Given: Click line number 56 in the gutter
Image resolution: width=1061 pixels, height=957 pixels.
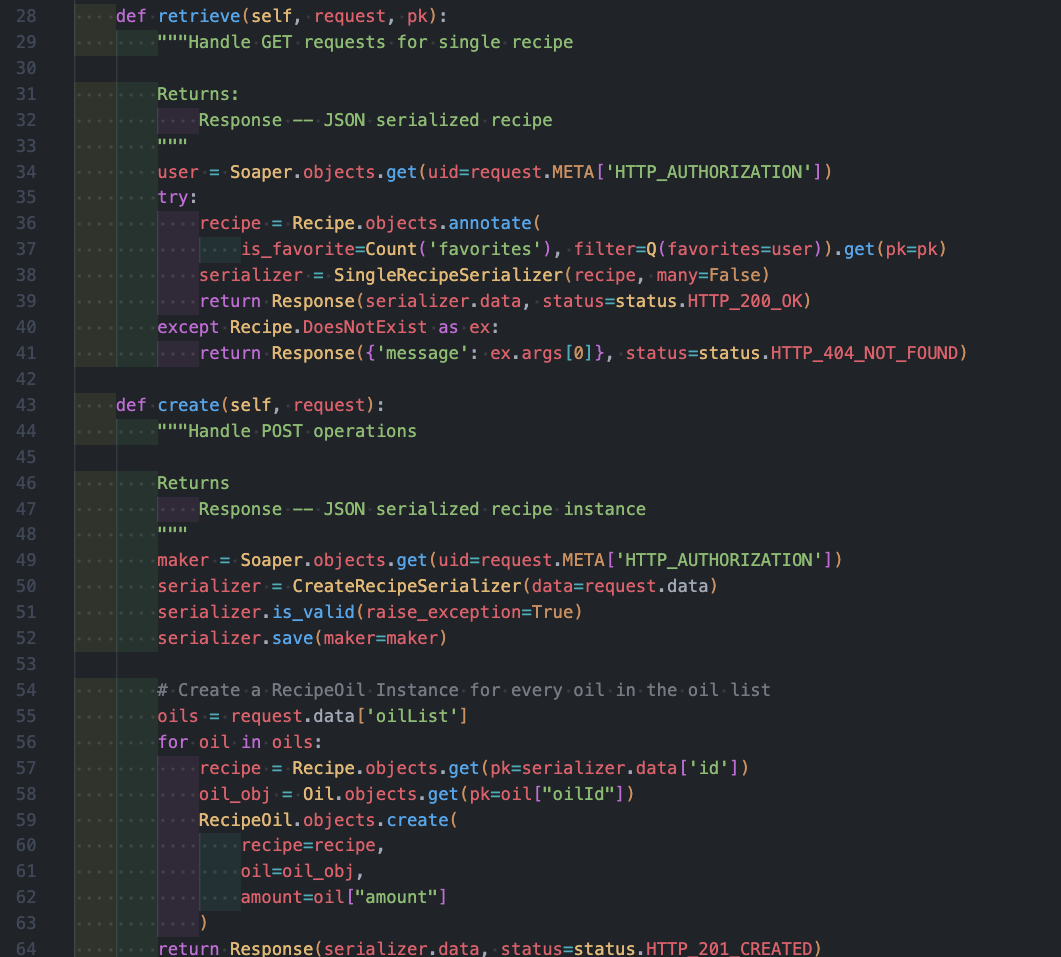Looking at the screenshot, I should (26, 742).
